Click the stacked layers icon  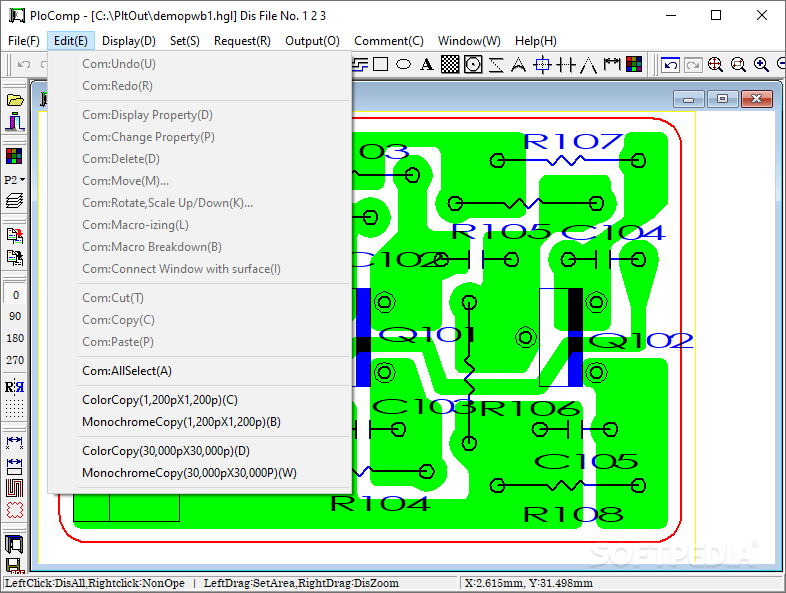15,201
